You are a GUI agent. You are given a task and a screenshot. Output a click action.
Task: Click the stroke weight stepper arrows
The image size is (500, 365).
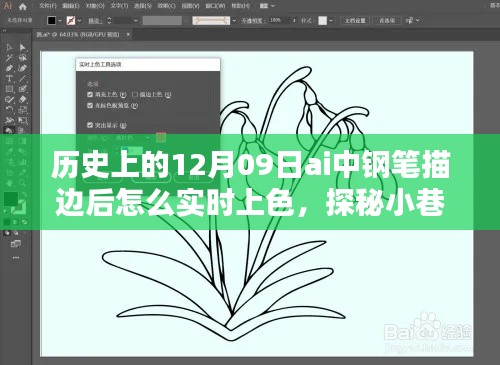109,21
